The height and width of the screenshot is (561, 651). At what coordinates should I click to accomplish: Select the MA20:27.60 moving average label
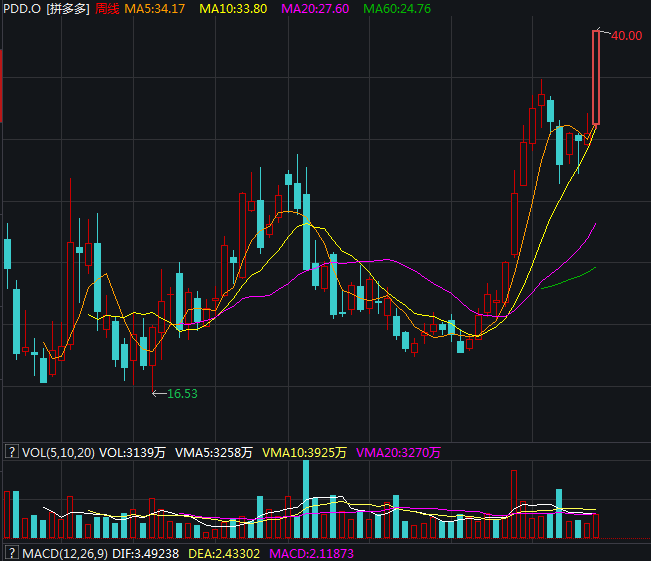315,9
